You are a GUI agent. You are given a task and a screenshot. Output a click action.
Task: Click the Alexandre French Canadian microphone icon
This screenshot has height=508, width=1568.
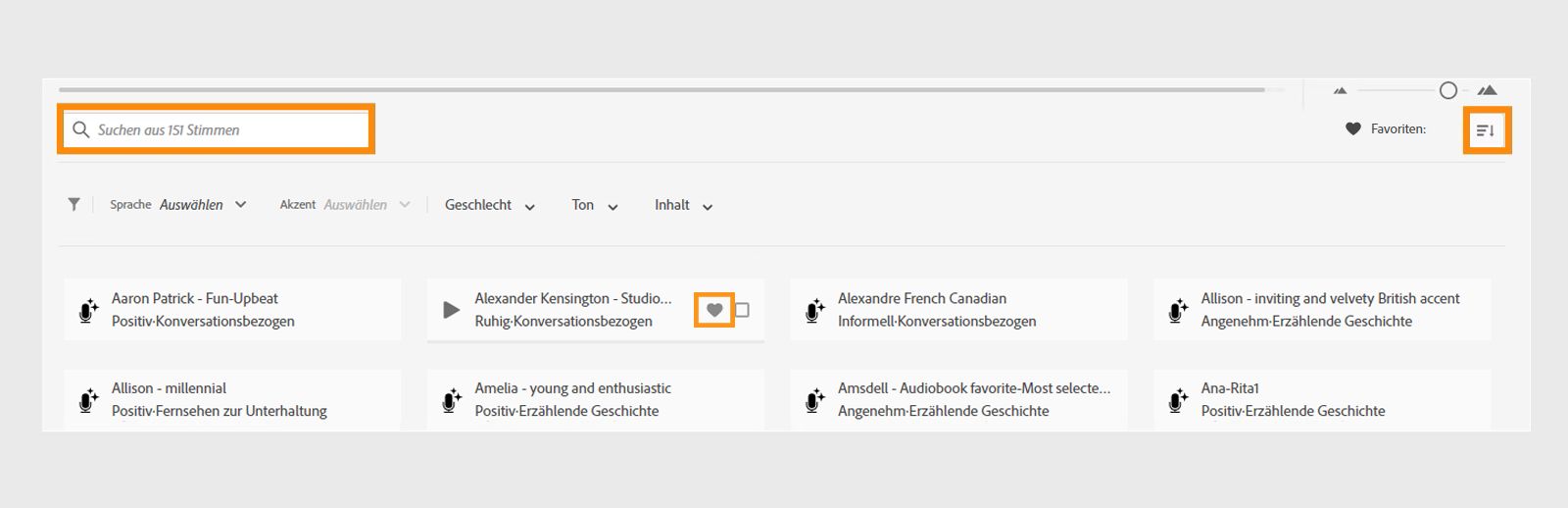coord(814,310)
